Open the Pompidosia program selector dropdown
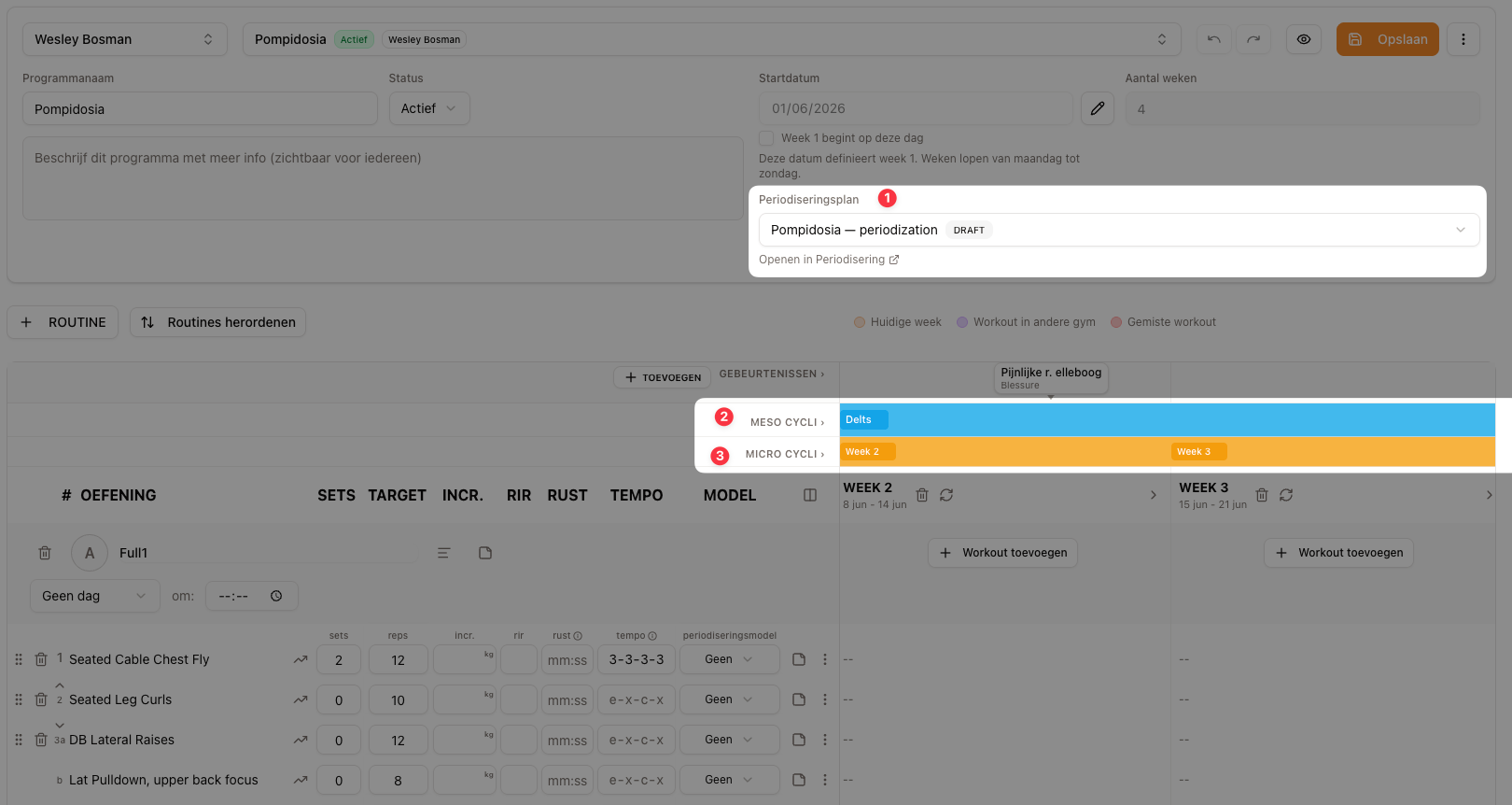The width and height of the screenshot is (1512, 805). [x=712, y=39]
